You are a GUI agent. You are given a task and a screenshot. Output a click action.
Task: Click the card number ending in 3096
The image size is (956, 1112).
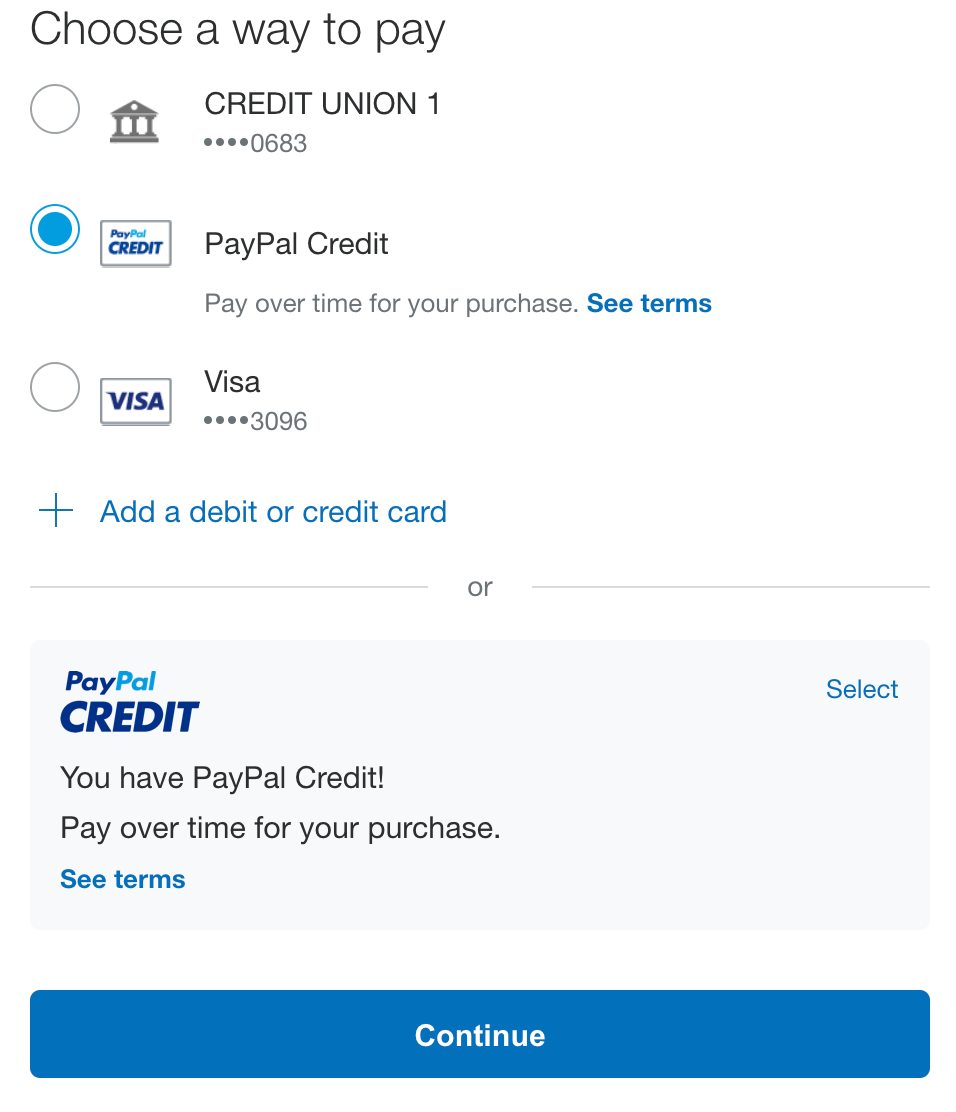click(255, 421)
